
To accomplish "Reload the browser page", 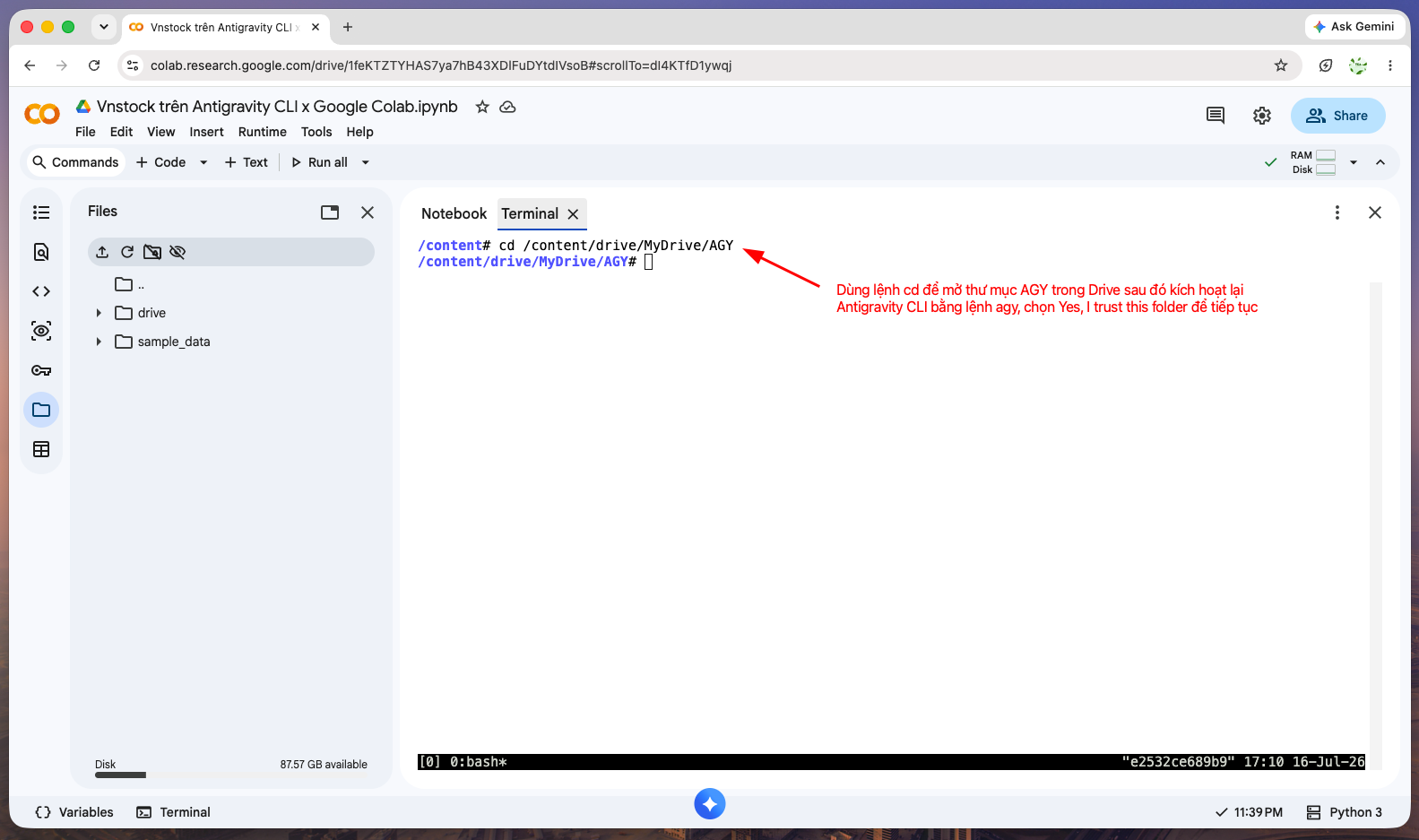I will tap(94, 65).
